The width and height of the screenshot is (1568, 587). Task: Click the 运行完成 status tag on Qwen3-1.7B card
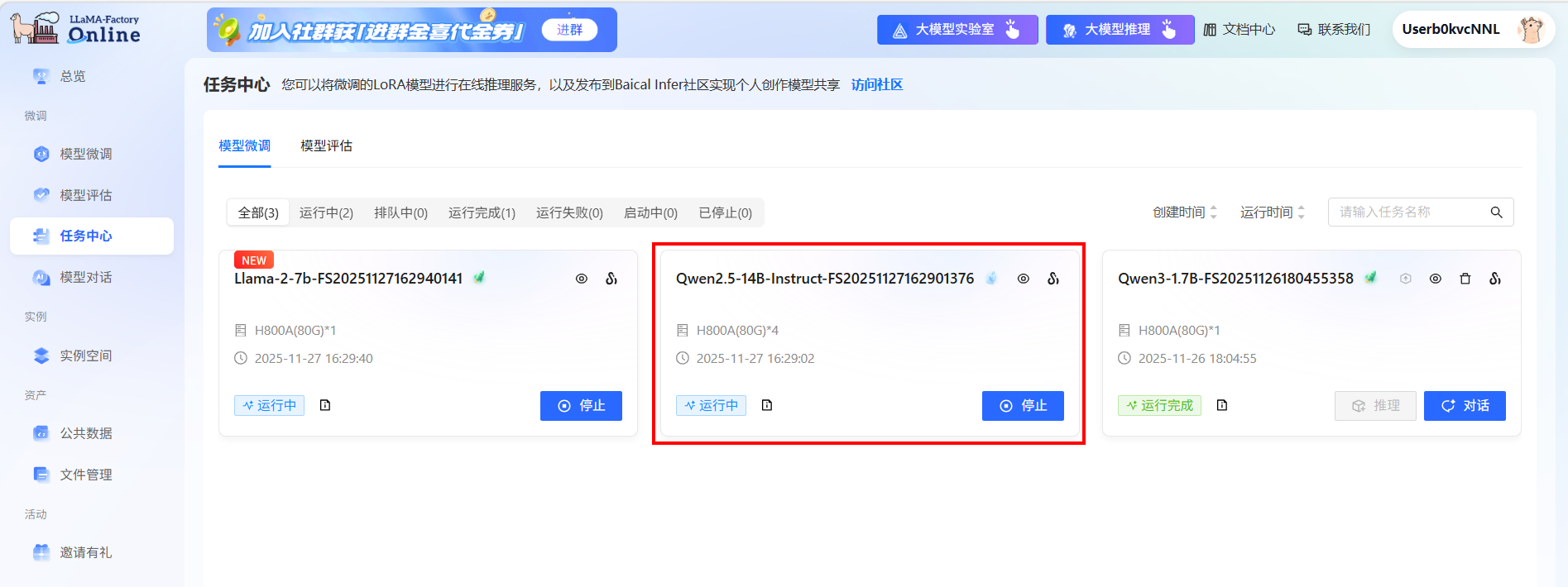(1159, 405)
